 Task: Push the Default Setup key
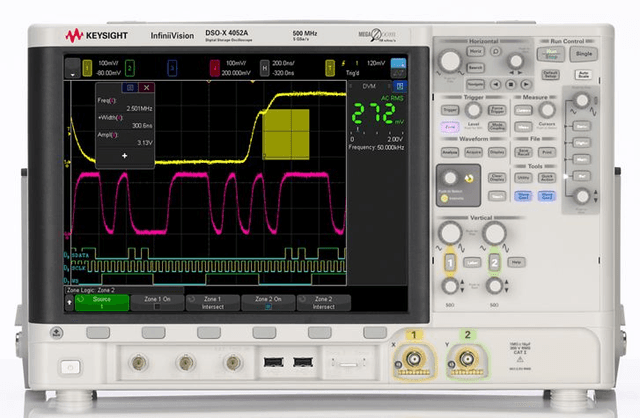point(551,75)
